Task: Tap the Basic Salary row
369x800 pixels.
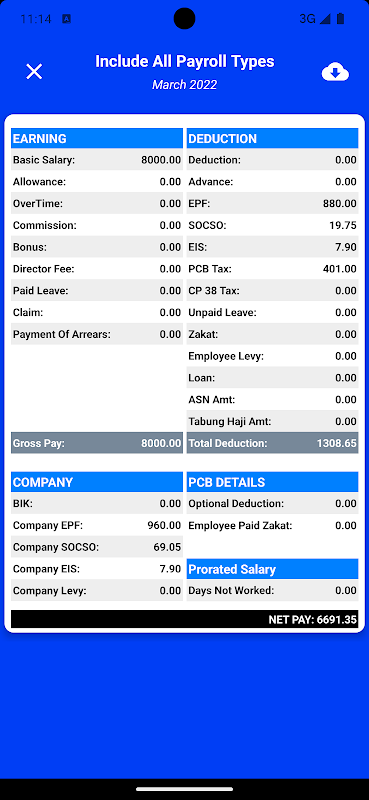Action: [x=97, y=160]
